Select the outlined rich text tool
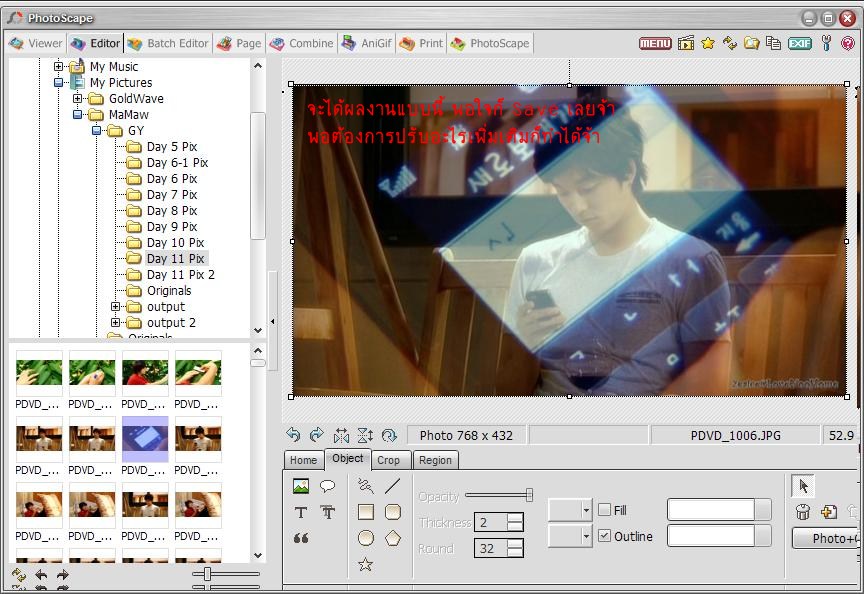 [x=328, y=512]
